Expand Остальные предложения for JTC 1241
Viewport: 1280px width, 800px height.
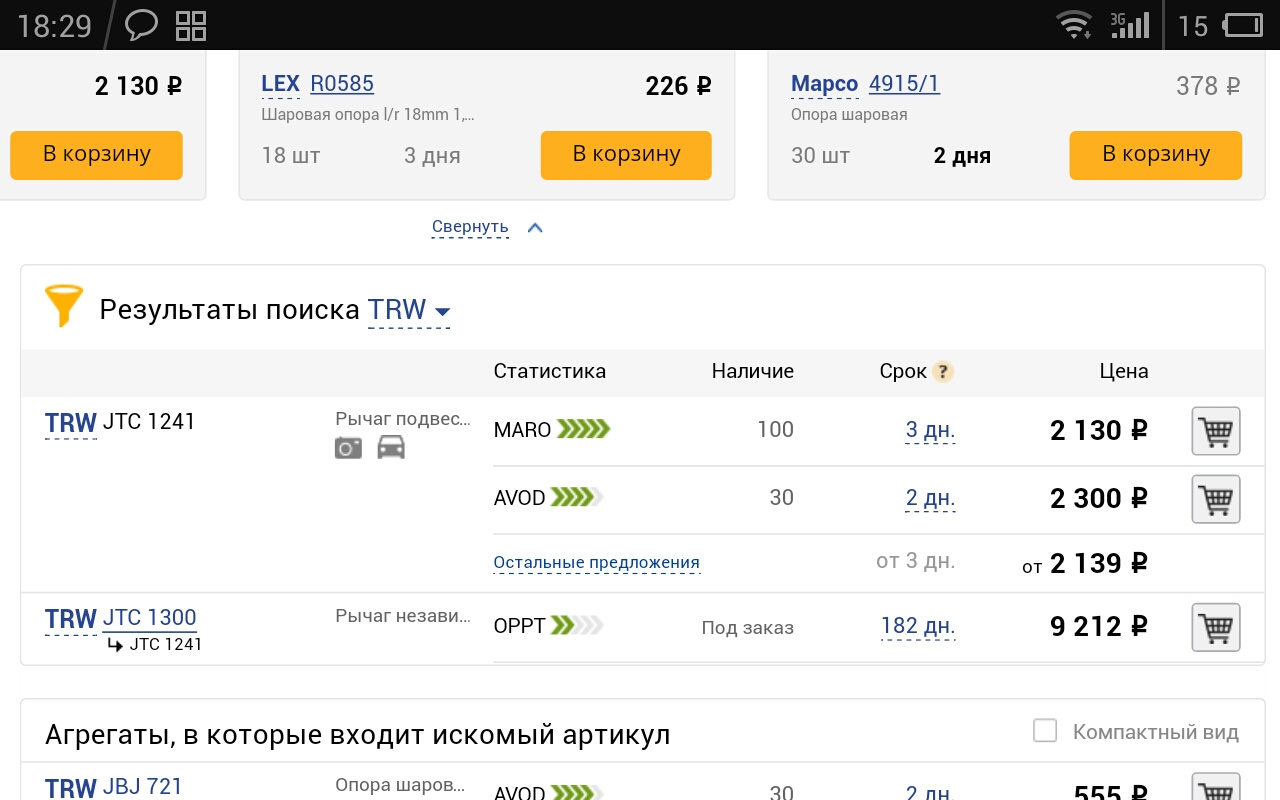point(597,562)
